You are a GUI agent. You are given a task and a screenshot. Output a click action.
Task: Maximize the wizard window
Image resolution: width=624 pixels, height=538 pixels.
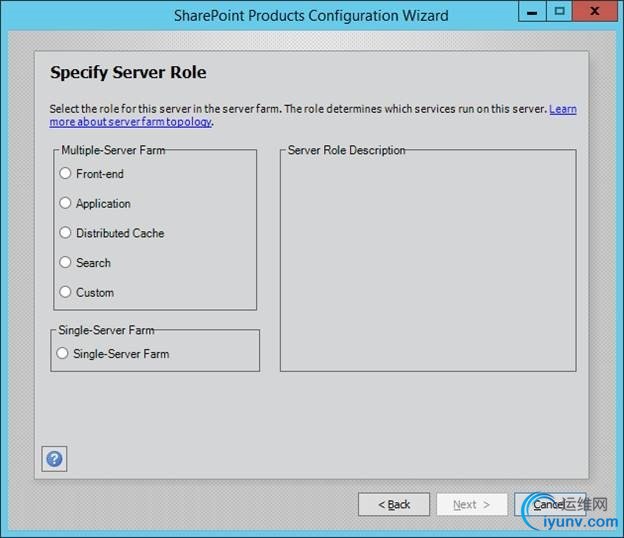(559, 12)
